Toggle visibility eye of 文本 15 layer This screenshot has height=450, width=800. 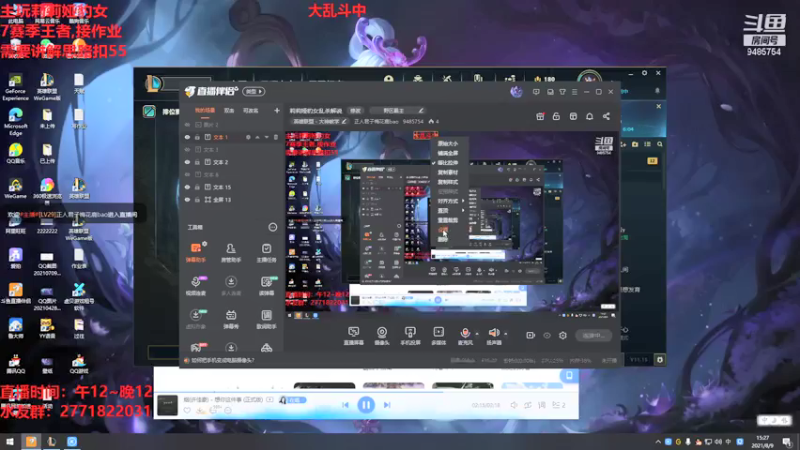coord(187,187)
